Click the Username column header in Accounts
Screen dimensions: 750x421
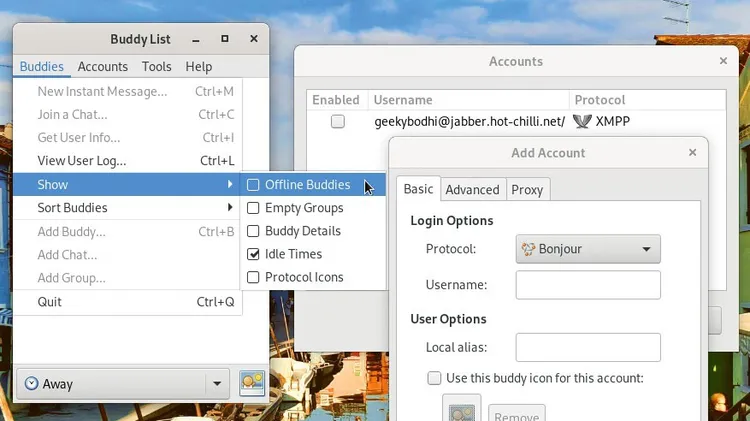click(x=468, y=100)
